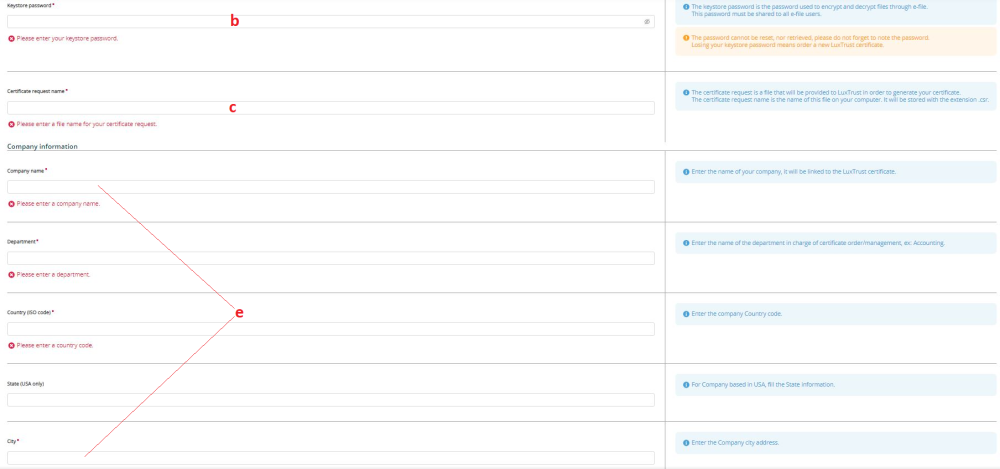
Task: Click info icon in company name hint
Action: 686,172
